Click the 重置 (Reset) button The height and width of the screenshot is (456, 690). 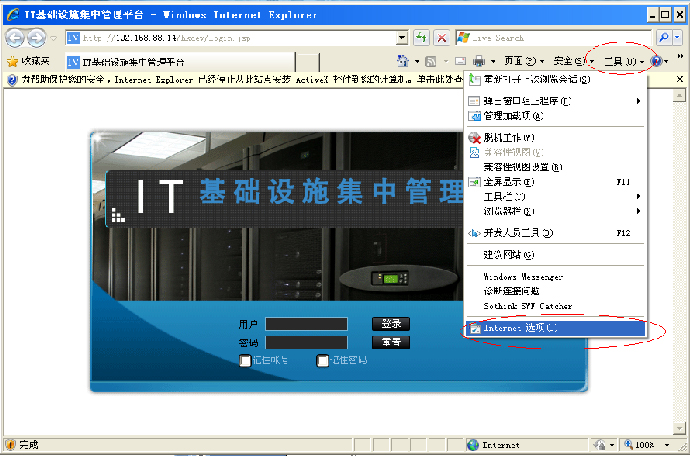point(391,342)
